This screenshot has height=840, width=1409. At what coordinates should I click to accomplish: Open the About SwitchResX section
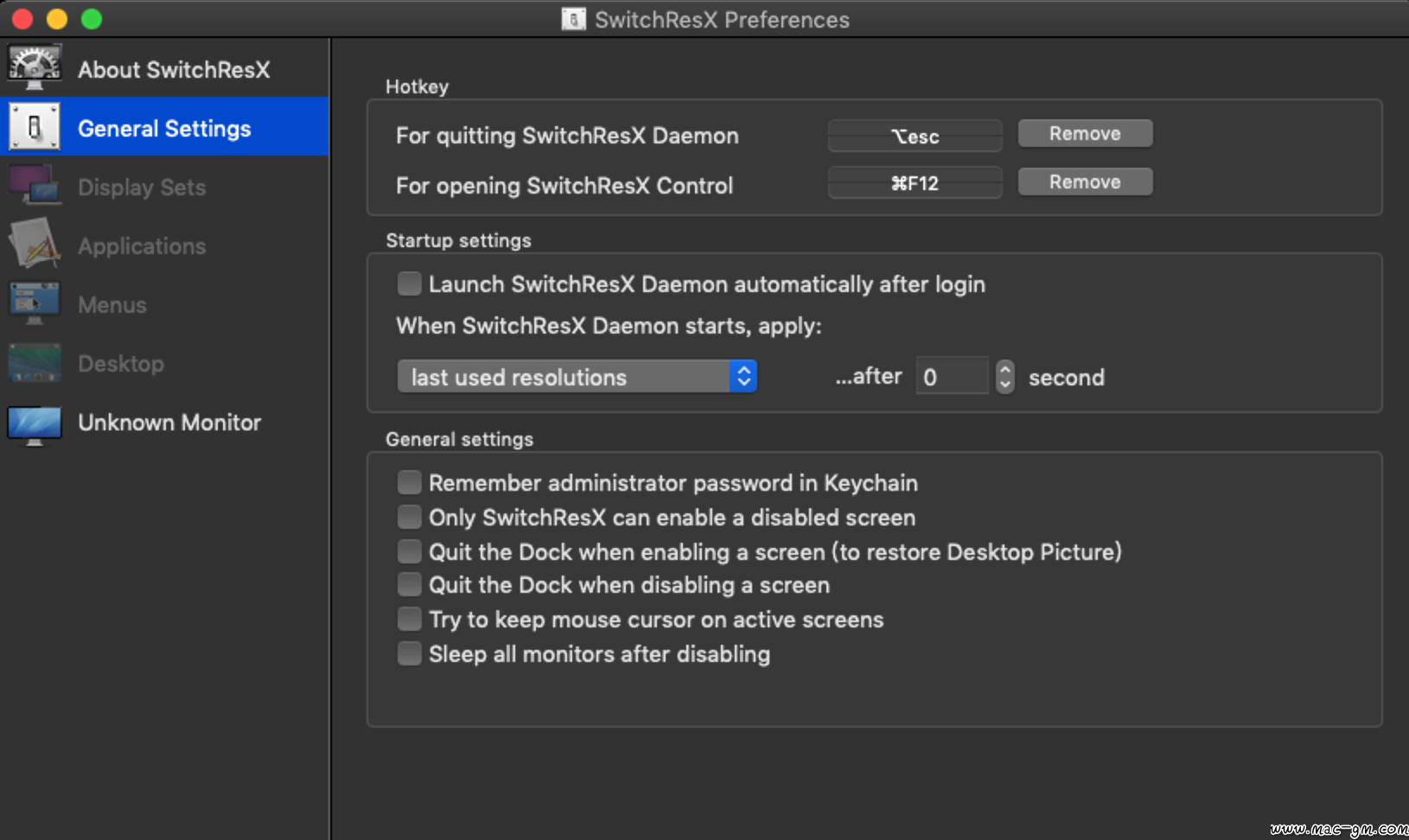164,69
